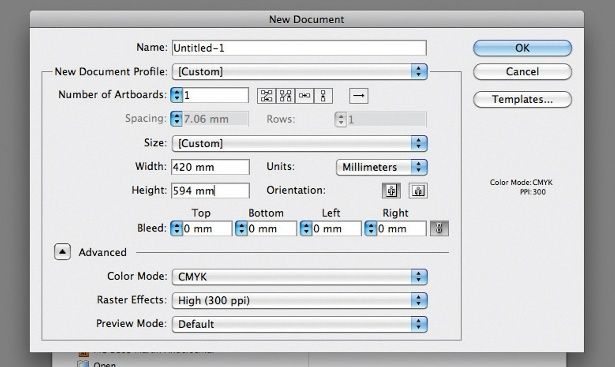Viewport: 615px width, 367px height.
Task: Click the Right bleed value field
Action: point(401,228)
